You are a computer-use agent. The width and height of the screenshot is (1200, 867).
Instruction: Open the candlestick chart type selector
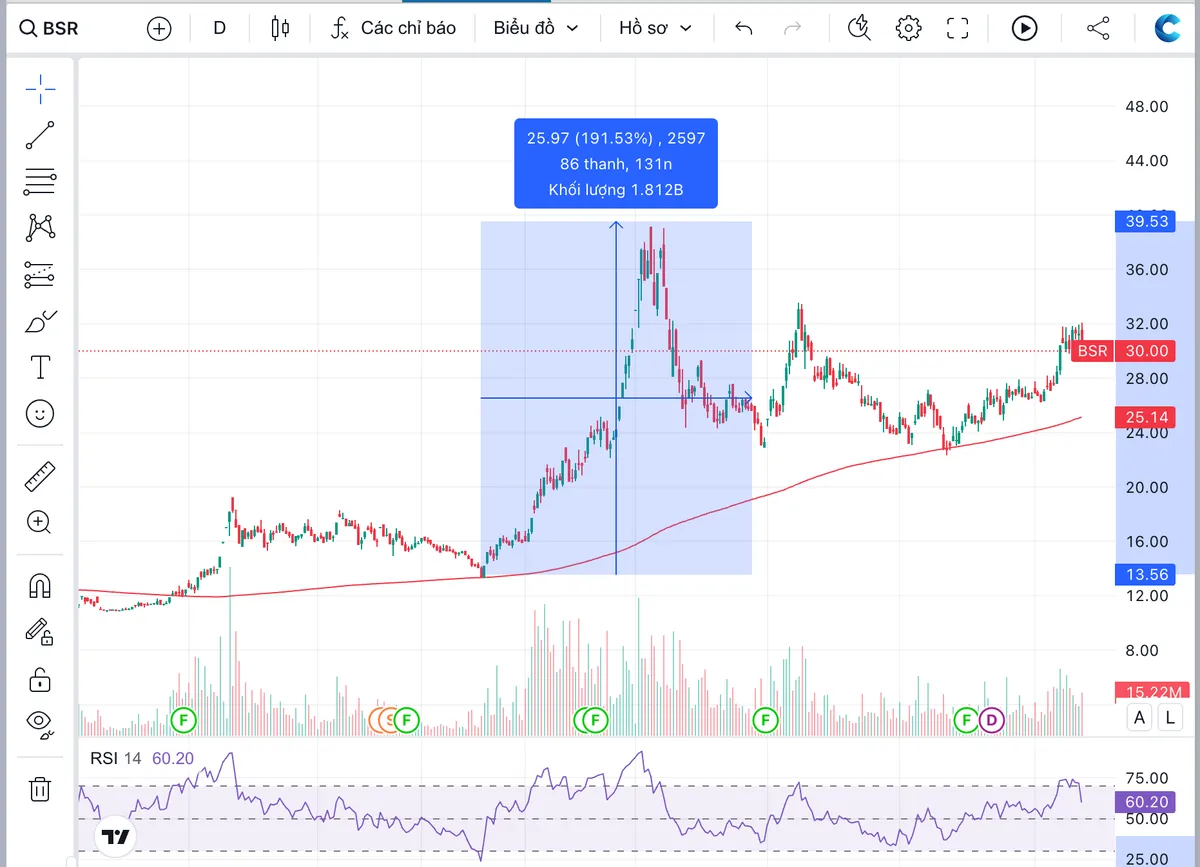click(x=280, y=28)
